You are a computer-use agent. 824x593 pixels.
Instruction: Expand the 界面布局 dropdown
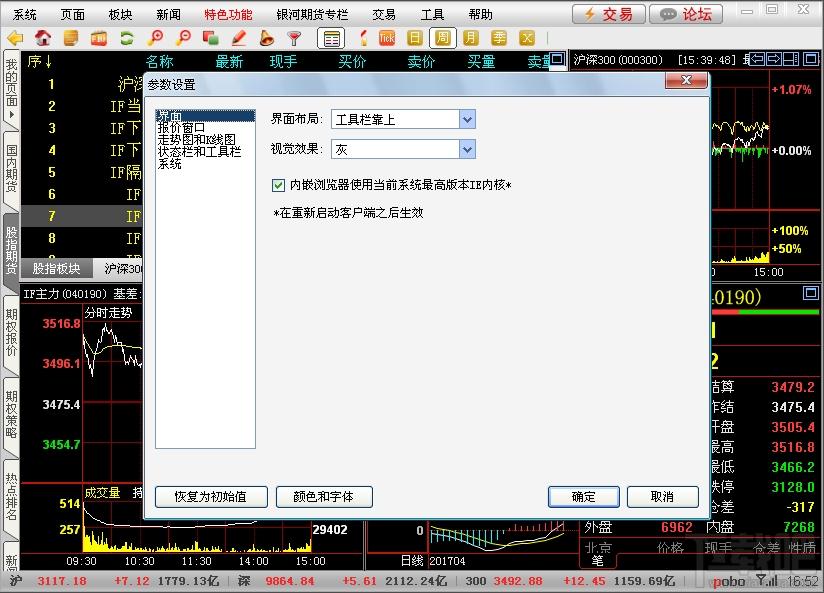coord(467,120)
